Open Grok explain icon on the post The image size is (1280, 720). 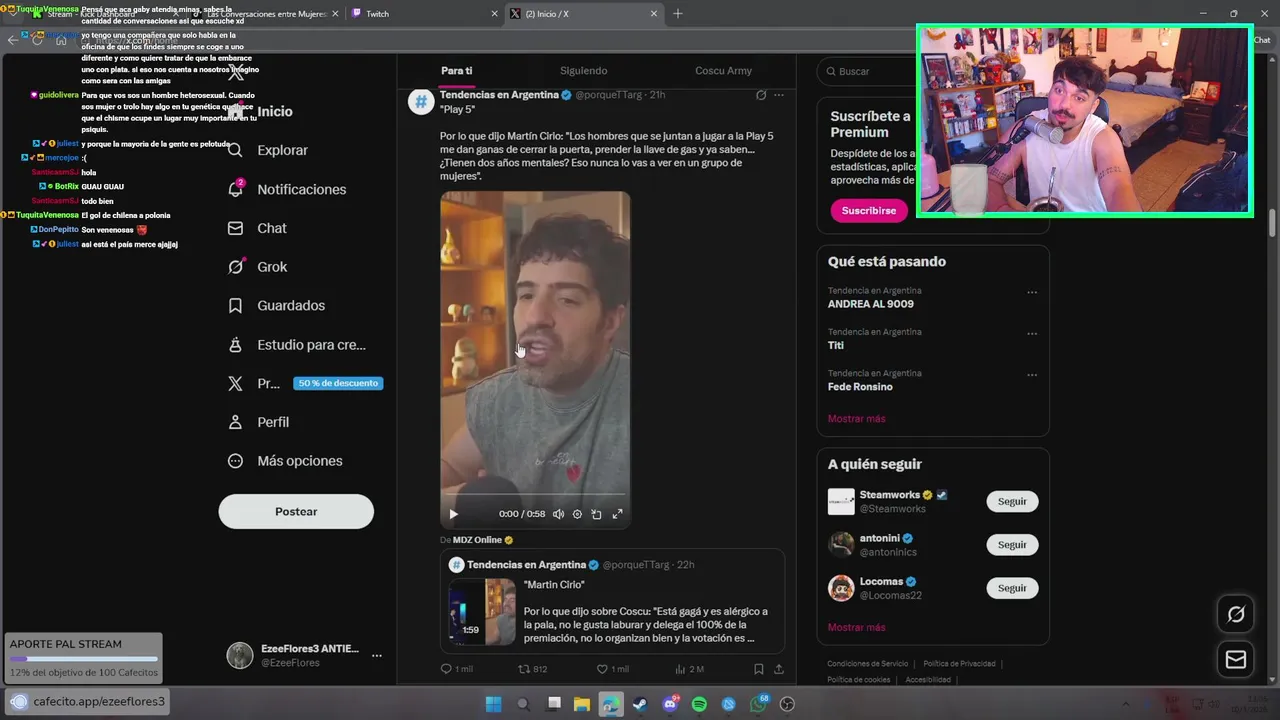click(761, 95)
